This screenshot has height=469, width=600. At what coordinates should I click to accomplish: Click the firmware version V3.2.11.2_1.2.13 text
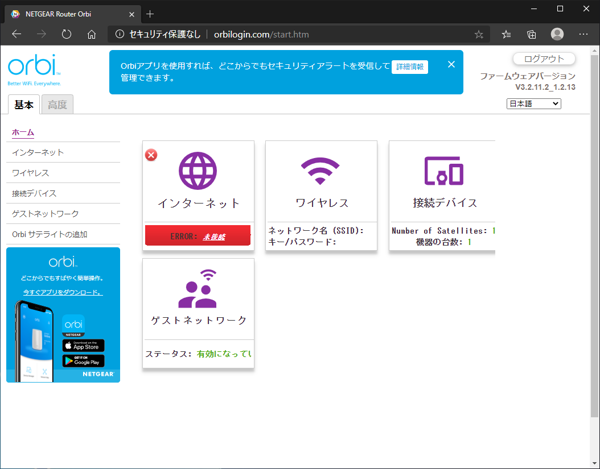click(x=545, y=87)
